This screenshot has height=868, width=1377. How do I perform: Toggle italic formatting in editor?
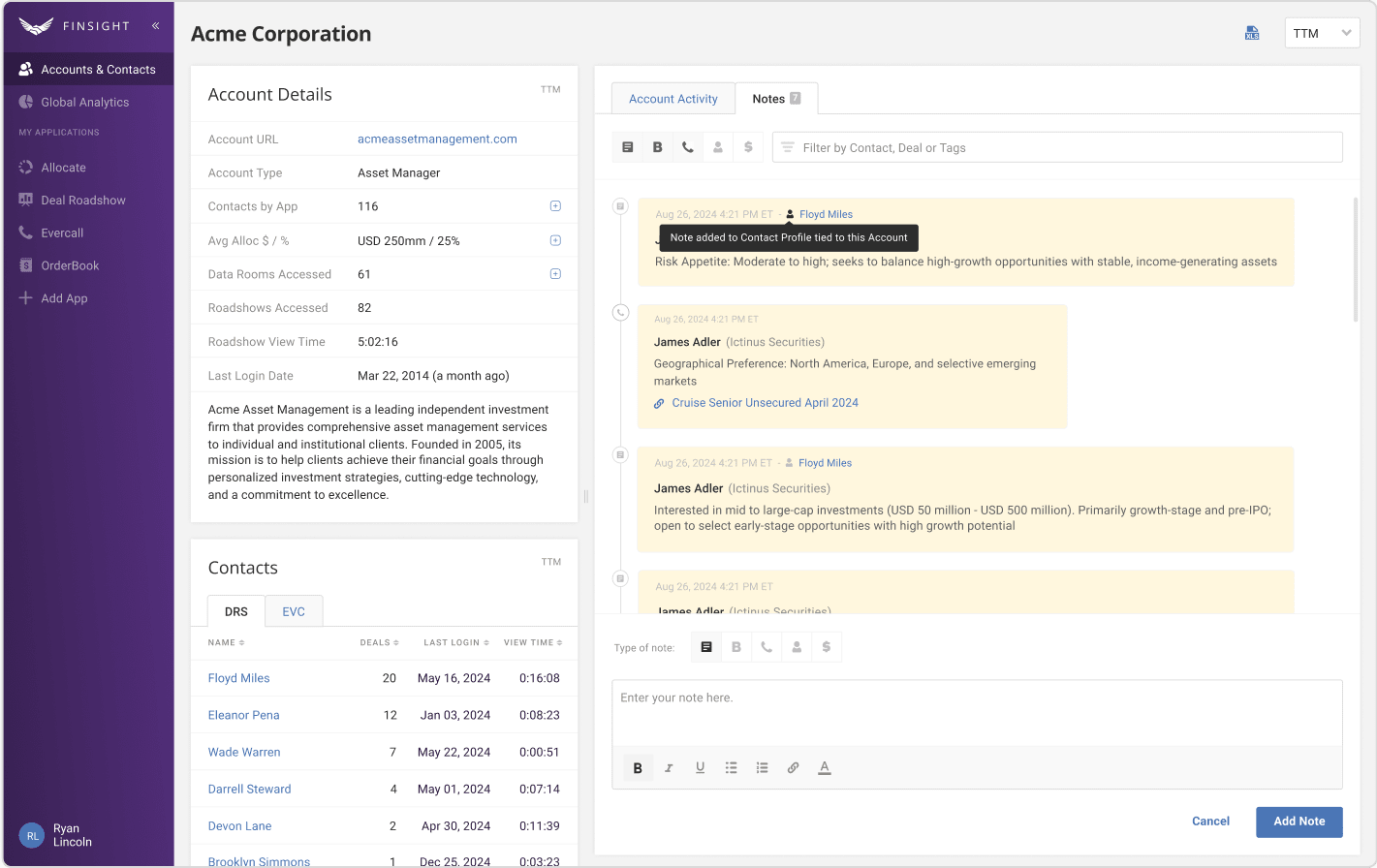tap(669, 768)
